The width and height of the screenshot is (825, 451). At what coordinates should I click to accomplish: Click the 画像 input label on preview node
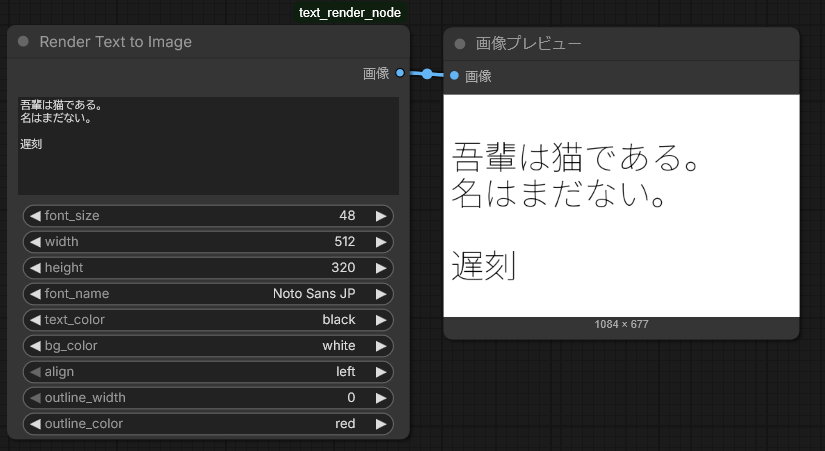pyautogui.click(x=478, y=76)
